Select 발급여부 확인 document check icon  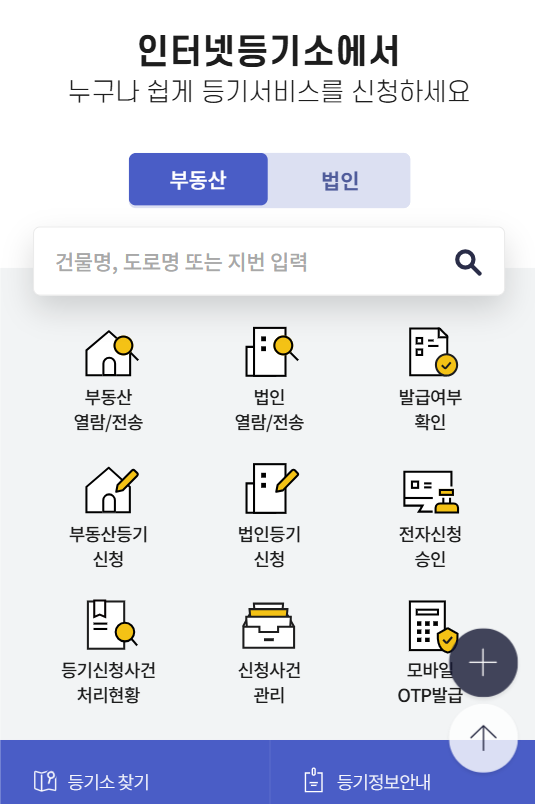tap(433, 352)
